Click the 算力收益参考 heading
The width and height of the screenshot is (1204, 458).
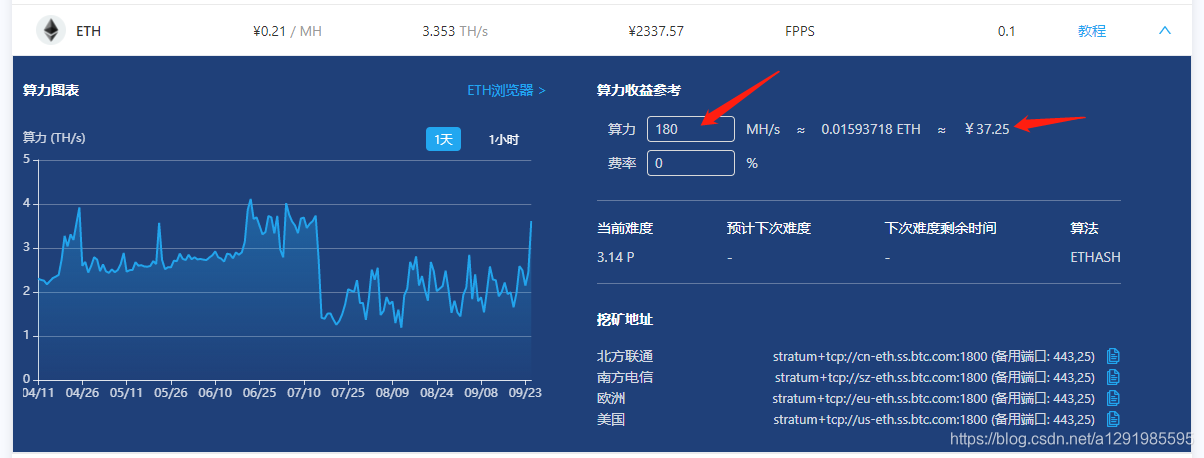tap(639, 90)
